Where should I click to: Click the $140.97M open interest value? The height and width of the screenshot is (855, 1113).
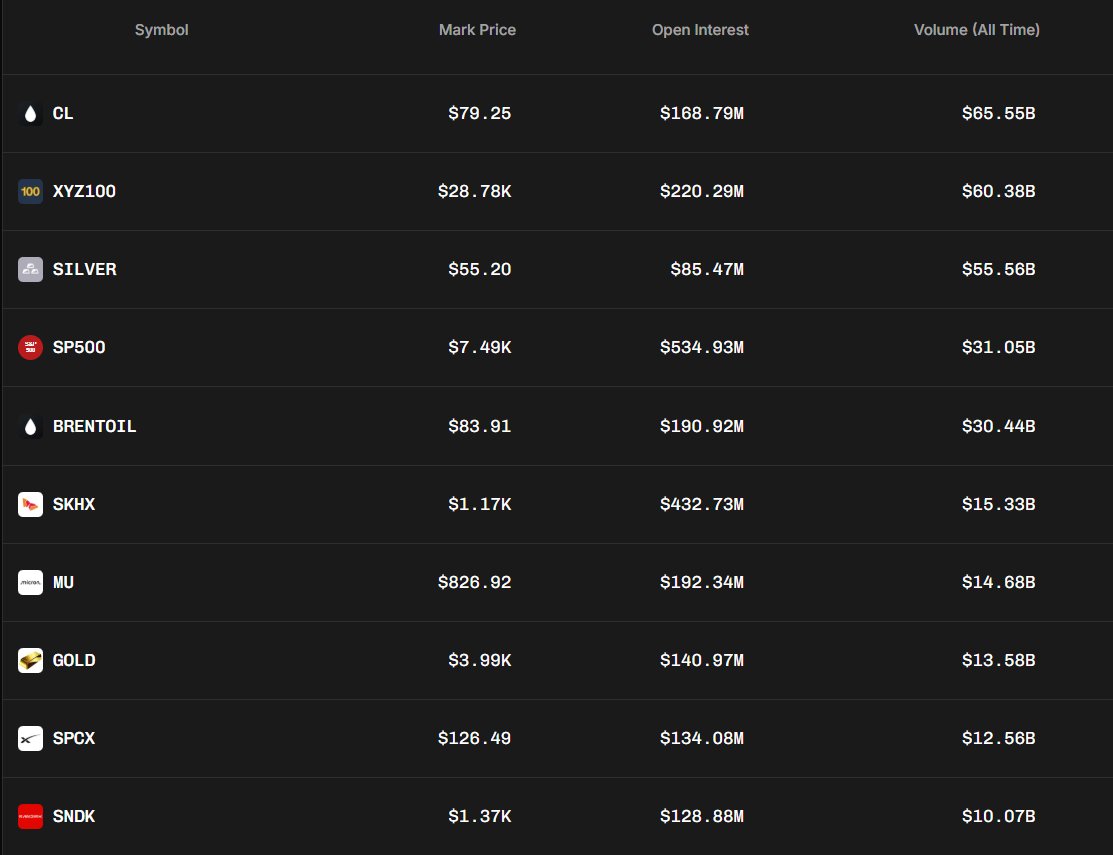[702, 661]
